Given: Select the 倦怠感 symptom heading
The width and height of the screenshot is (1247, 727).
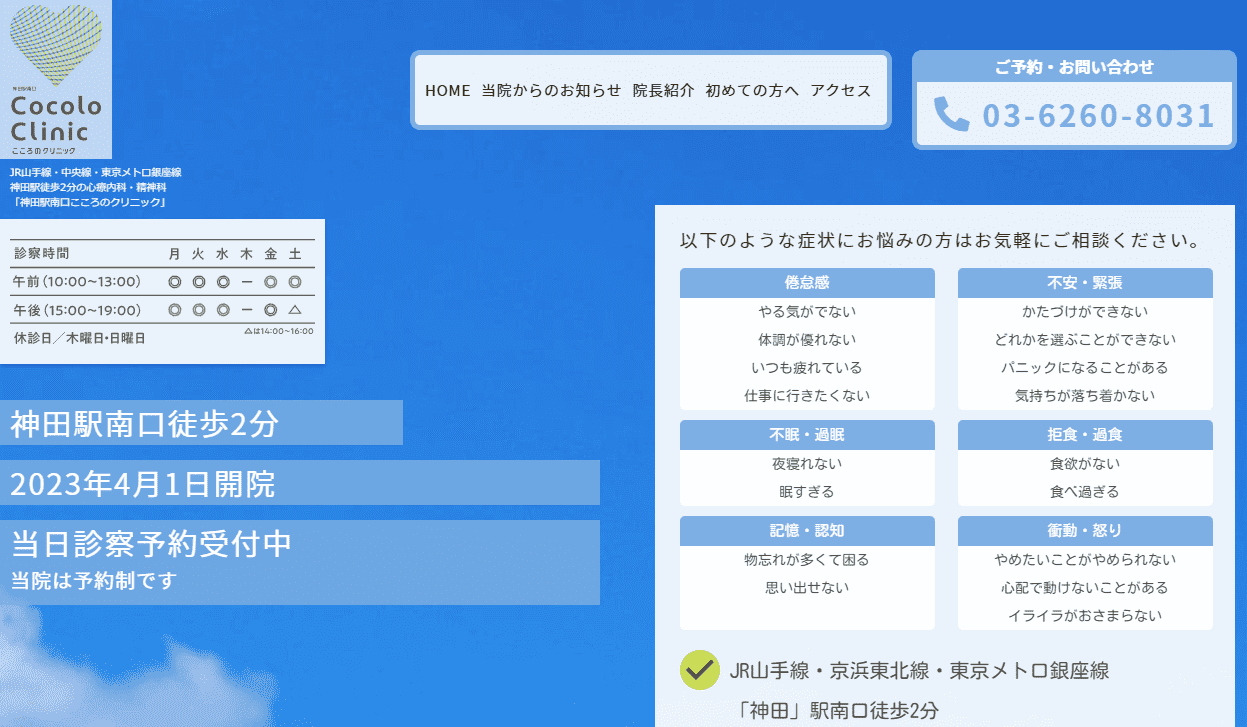Looking at the screenshot, I should [807, 283].
